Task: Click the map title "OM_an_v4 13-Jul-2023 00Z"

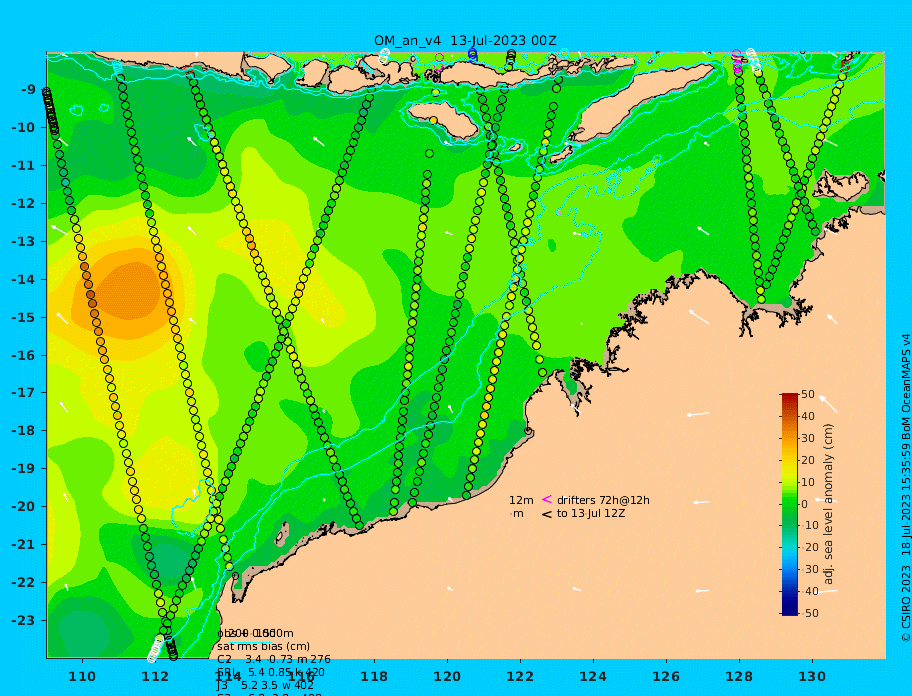Action: [465, 41]
